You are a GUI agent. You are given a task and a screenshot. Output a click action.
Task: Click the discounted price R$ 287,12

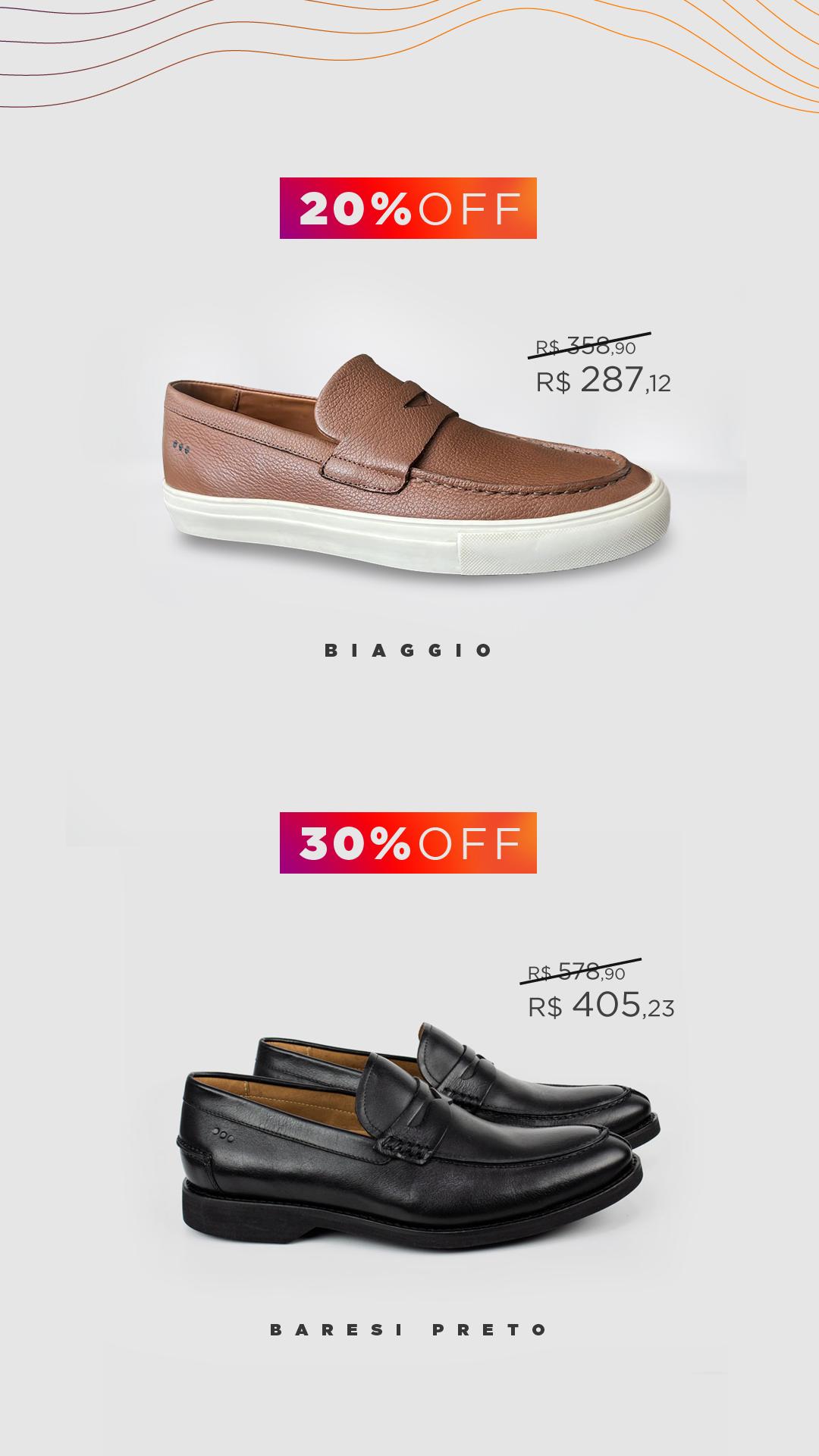click(604, 380)
